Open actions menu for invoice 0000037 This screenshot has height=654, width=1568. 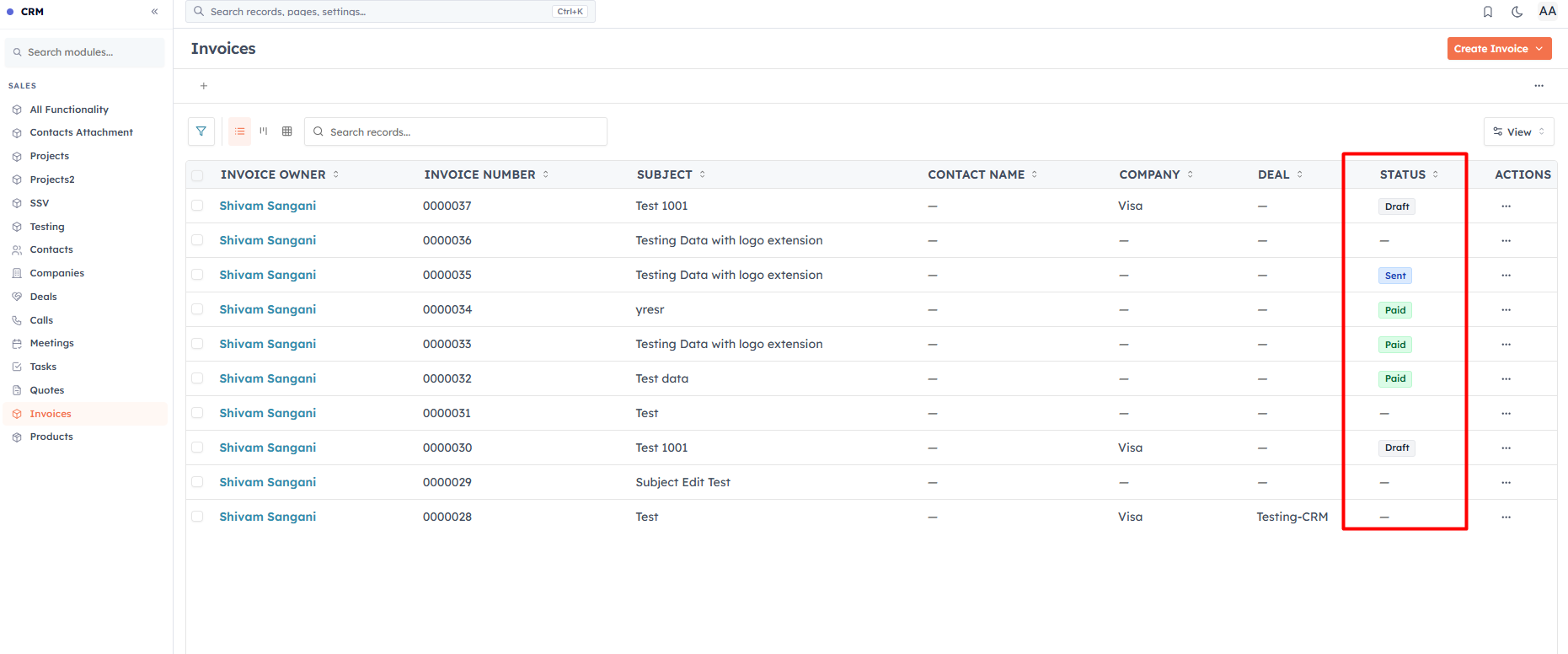click(x=1506, y=206)
